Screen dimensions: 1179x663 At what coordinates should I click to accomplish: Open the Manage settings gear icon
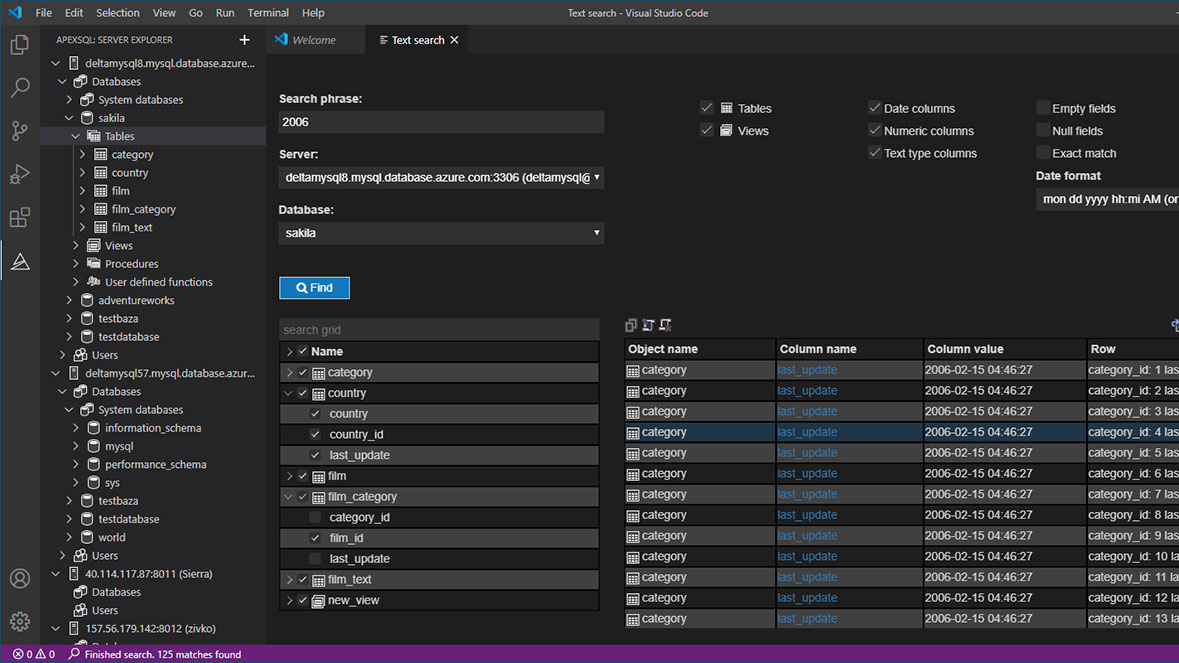[x=20, y=620]
